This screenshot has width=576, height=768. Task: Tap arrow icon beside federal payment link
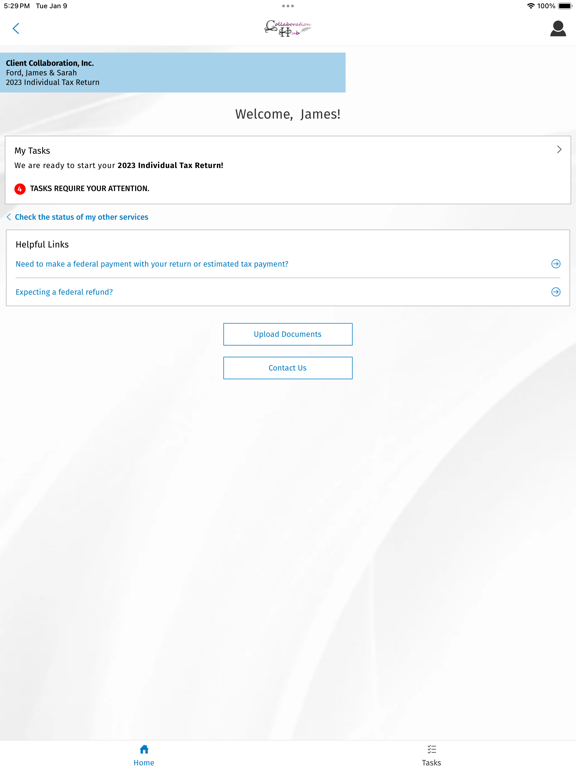(555, 264)
